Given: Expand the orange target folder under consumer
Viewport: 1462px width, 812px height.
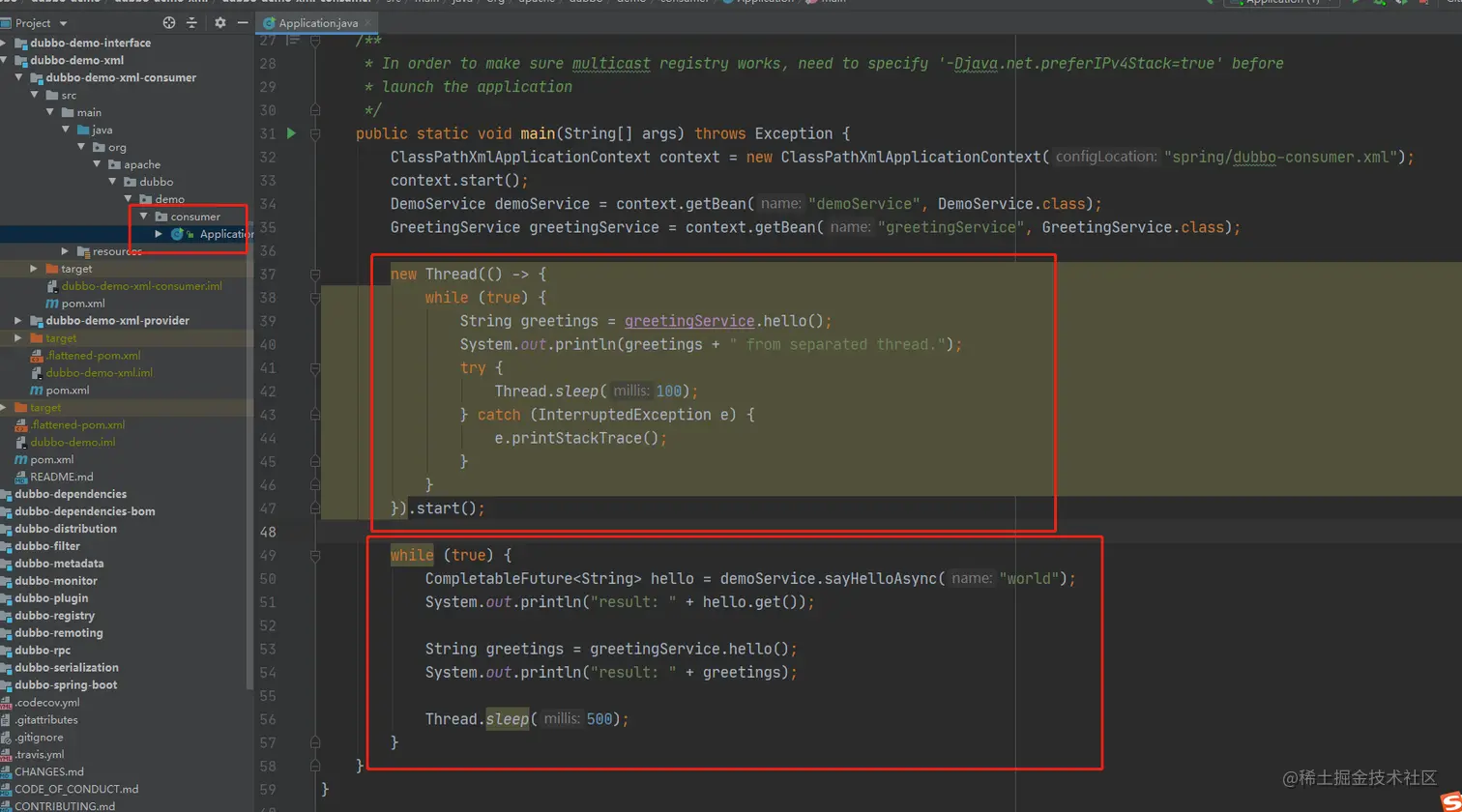Looking at the screenshot, I should pyautogui.click(x=35, y=269).
